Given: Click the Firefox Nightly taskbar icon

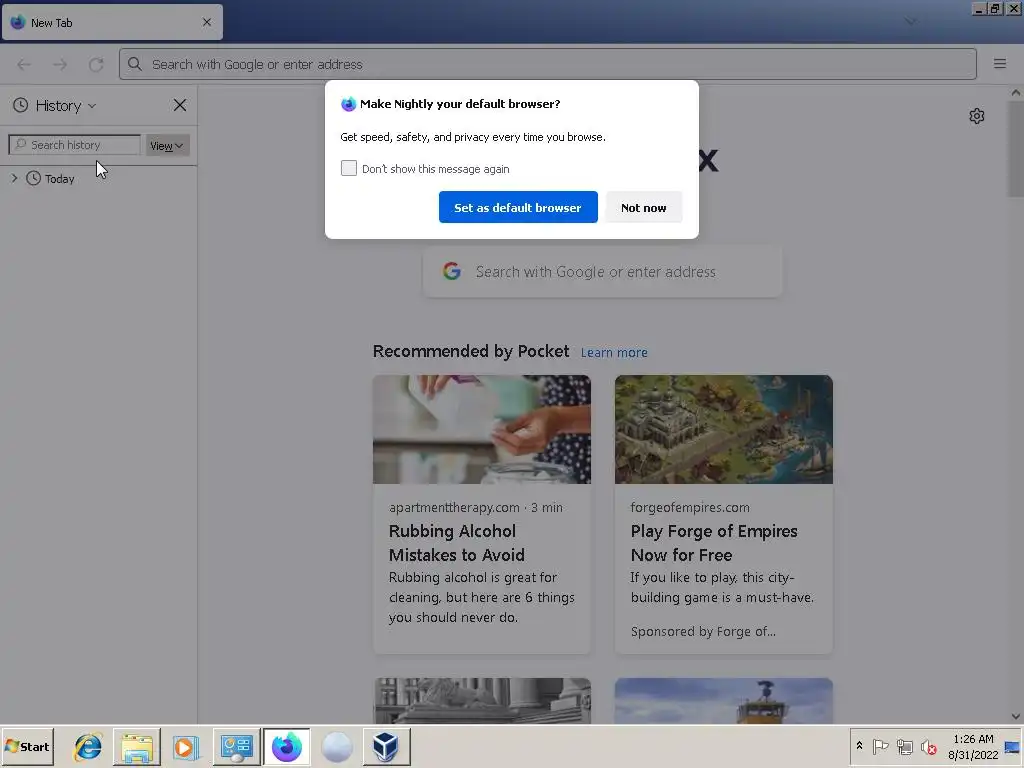Looking at the screenshot, I should click(x=287, y=746).
